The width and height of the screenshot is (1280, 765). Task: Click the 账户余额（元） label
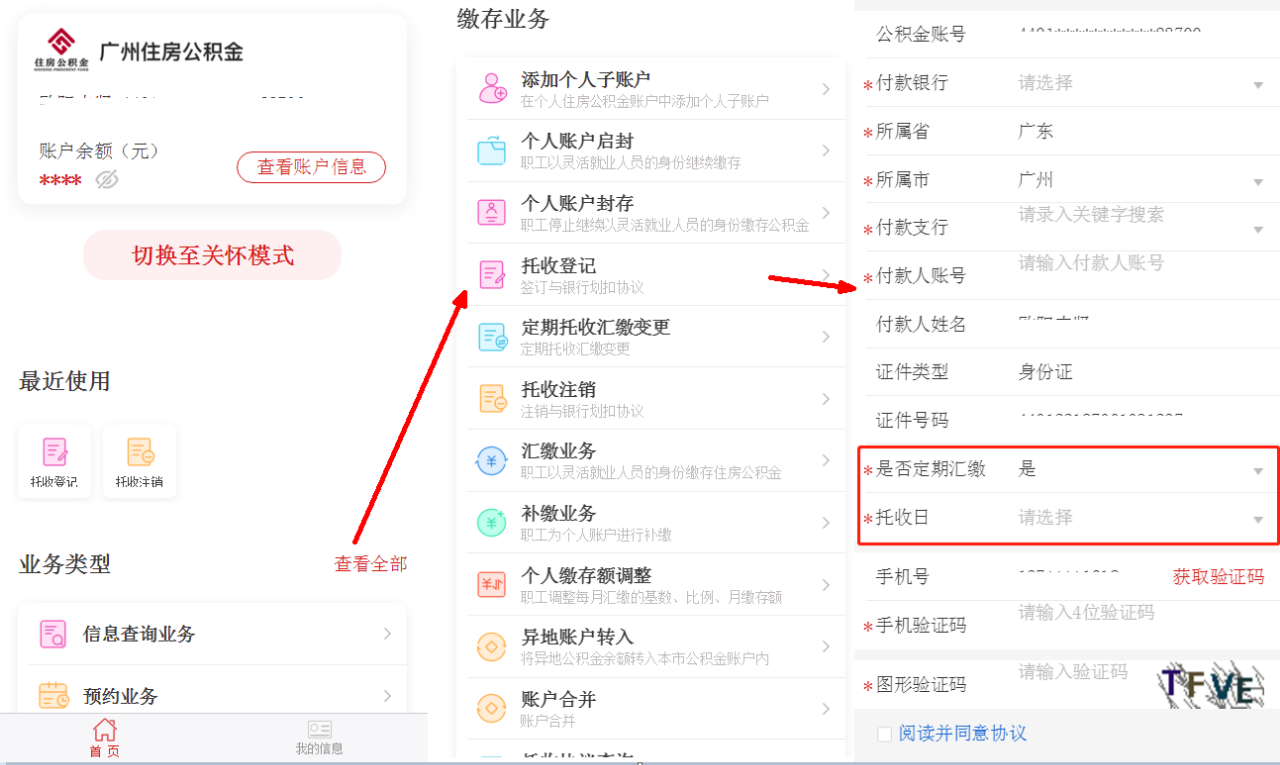(x=99, y=151)
